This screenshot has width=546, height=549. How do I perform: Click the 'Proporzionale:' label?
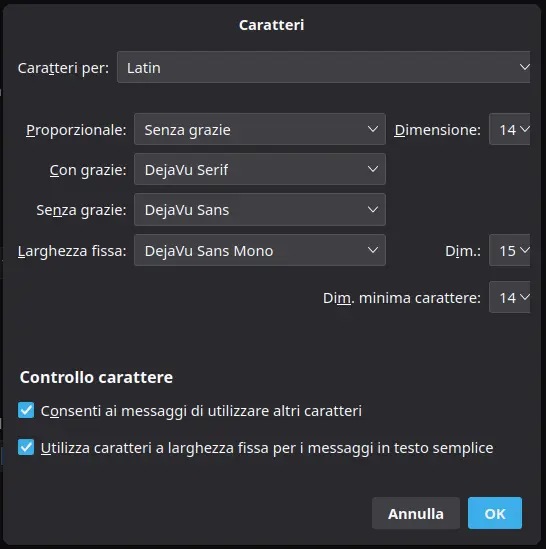tap(76, 130)
